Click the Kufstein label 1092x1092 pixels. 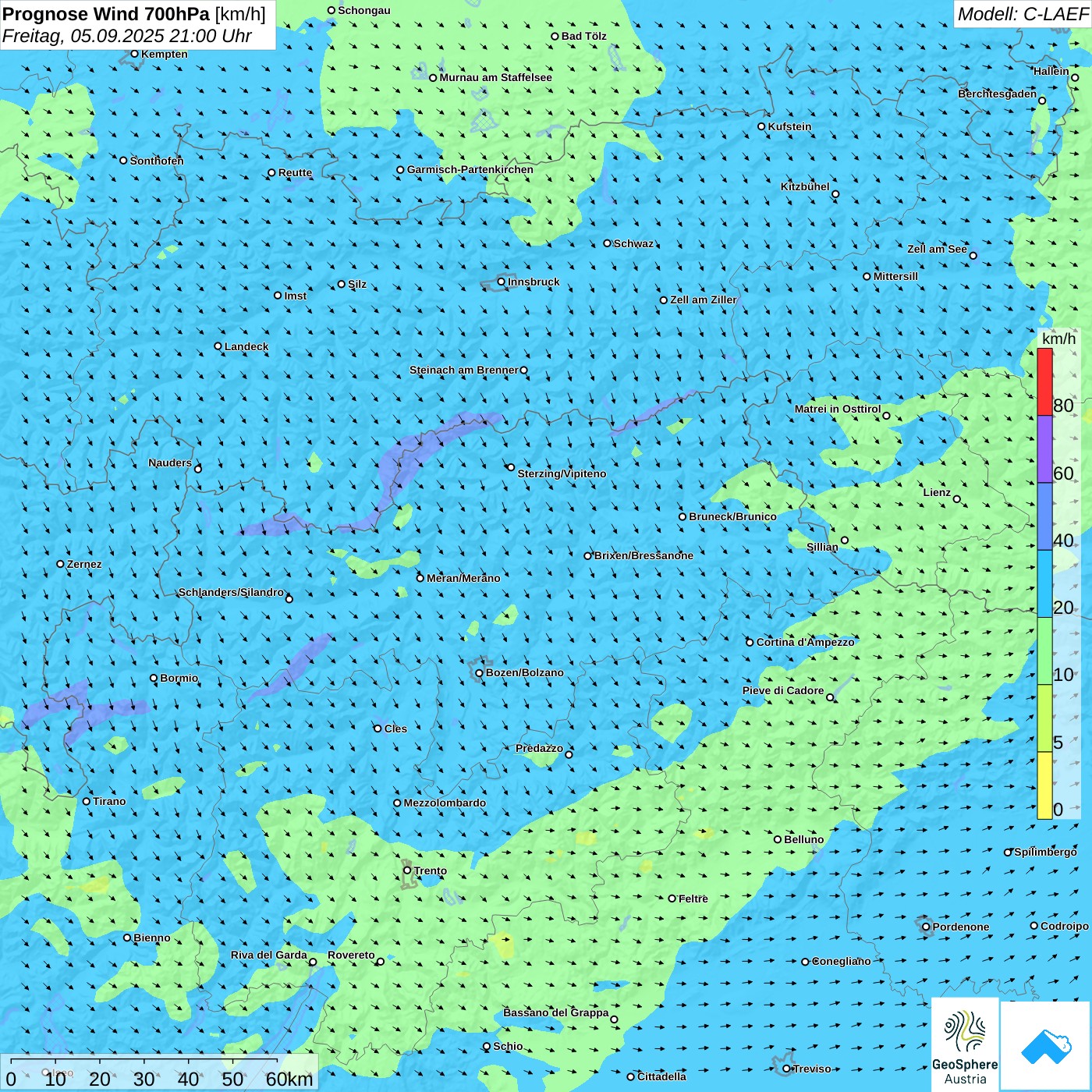[x=789, y=126]
